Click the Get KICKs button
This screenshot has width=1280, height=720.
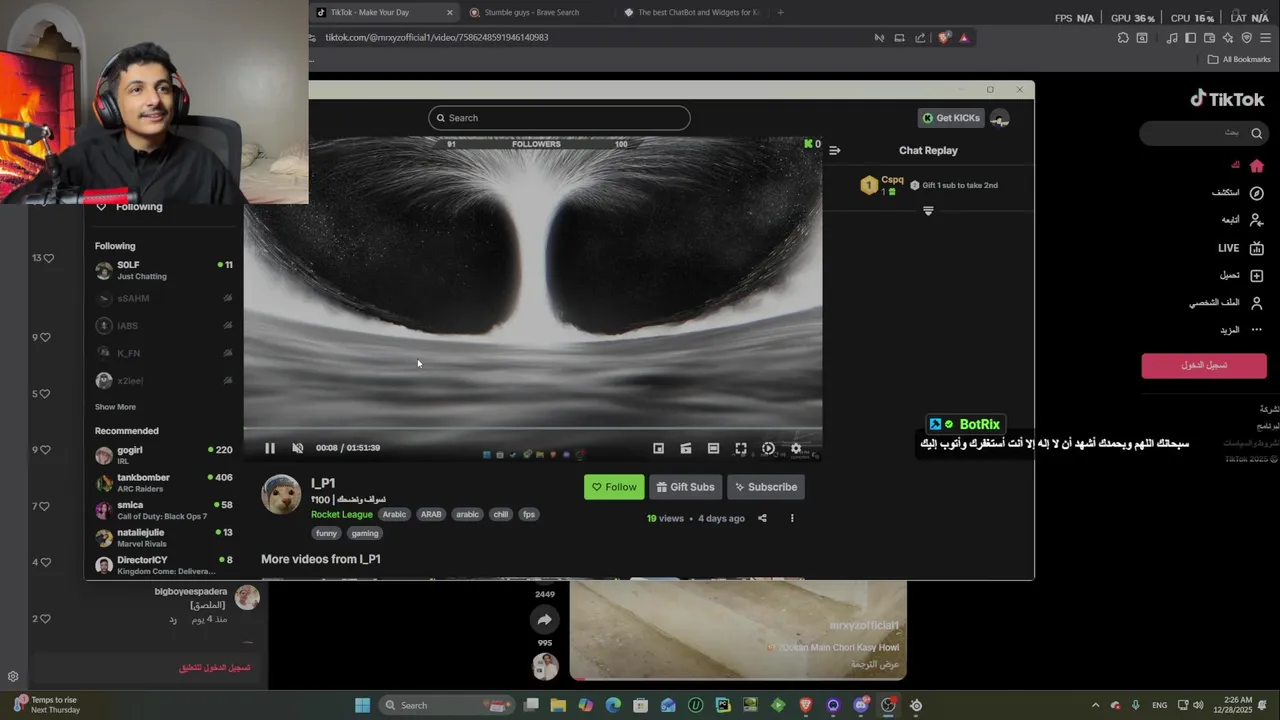coord(951,118)
